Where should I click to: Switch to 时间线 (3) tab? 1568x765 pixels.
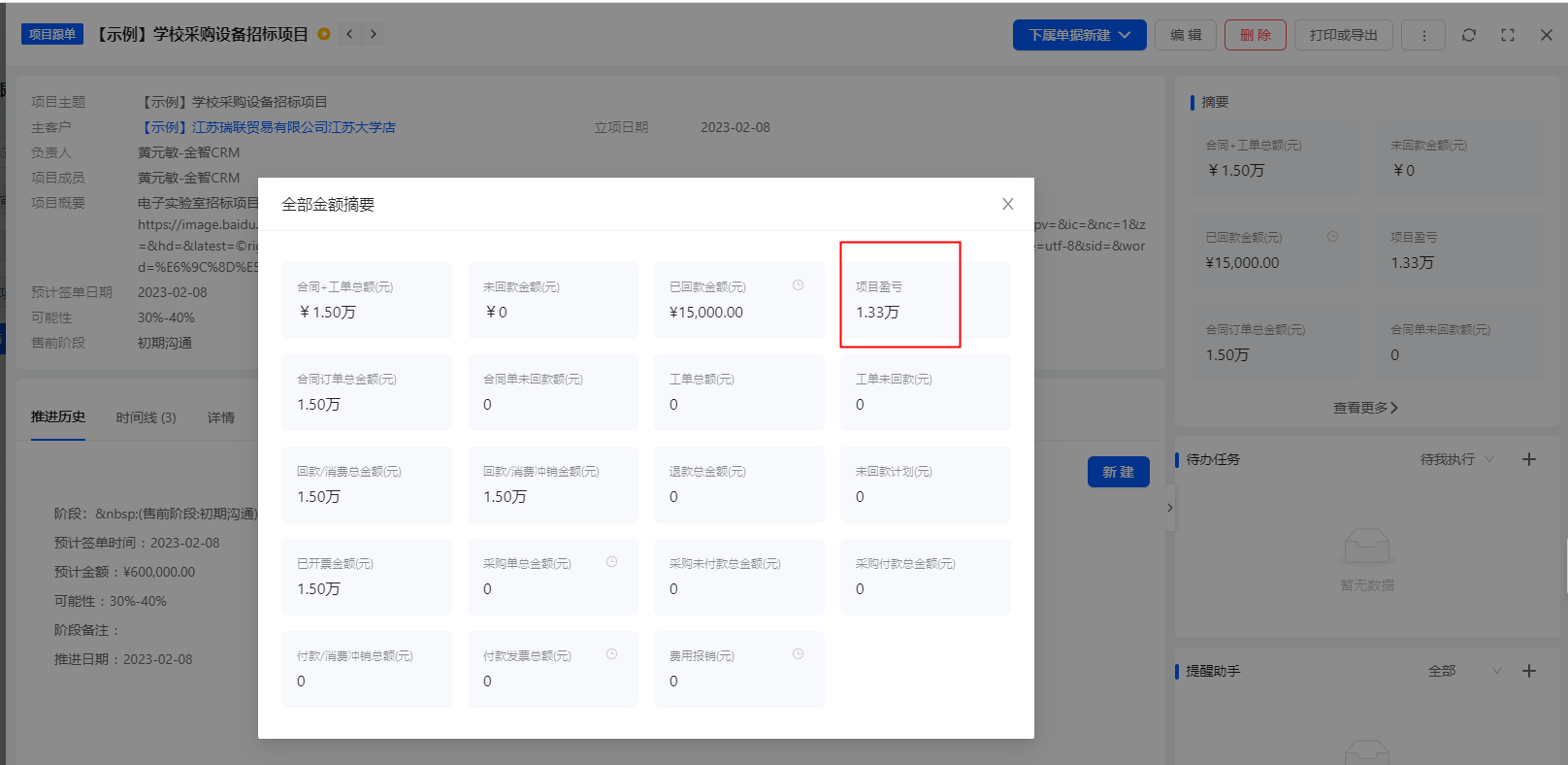(x=147, y=417)
